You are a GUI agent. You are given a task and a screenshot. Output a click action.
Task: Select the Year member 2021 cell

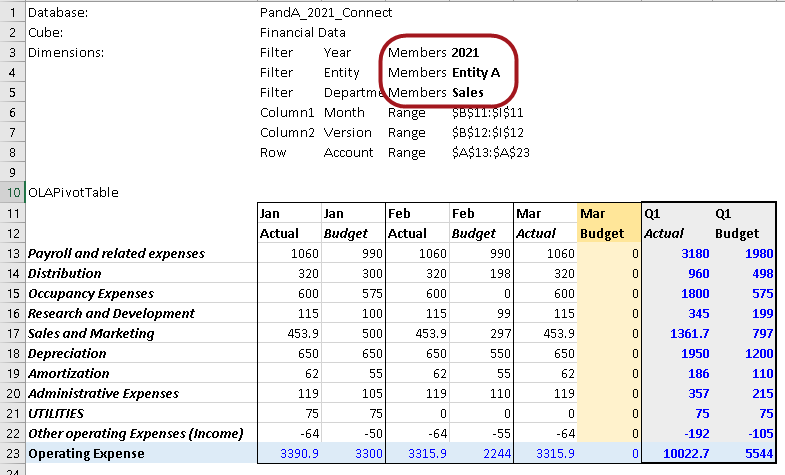pos(465,53)
